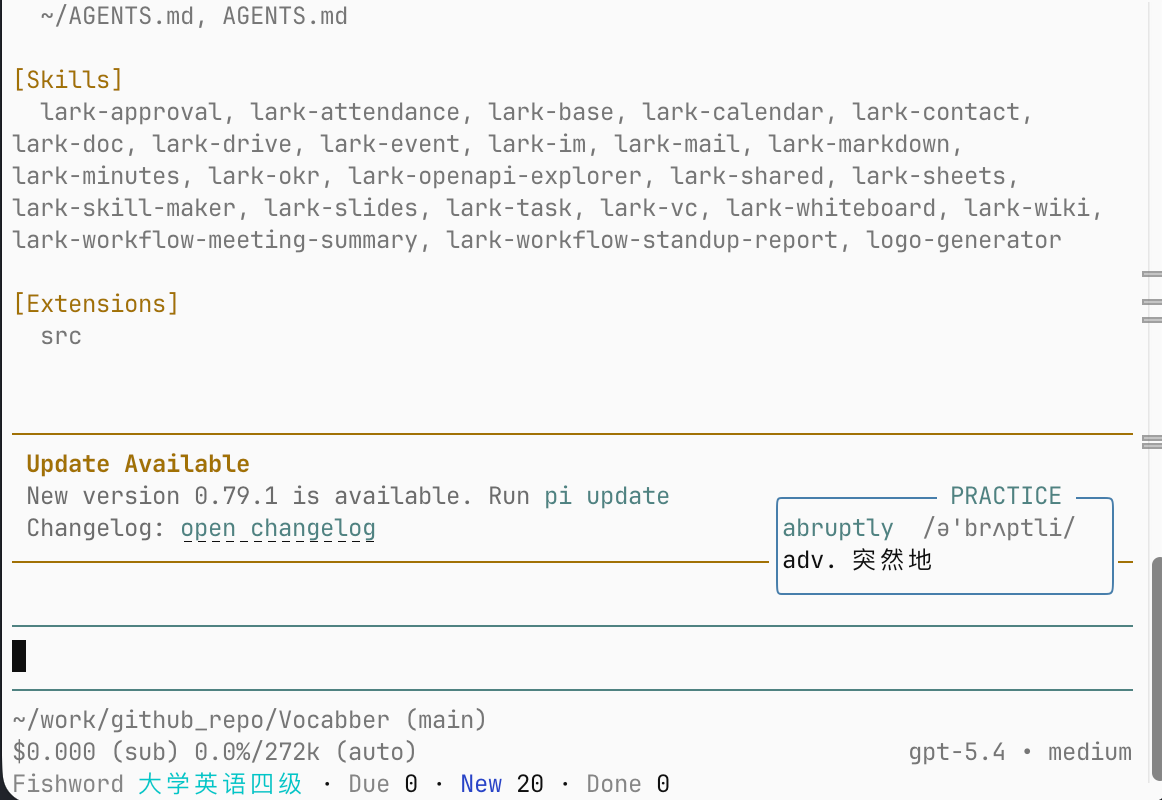Click 'lark-minutes' skill name
The image size is (1162, 800).
click(x=96, y=176)
